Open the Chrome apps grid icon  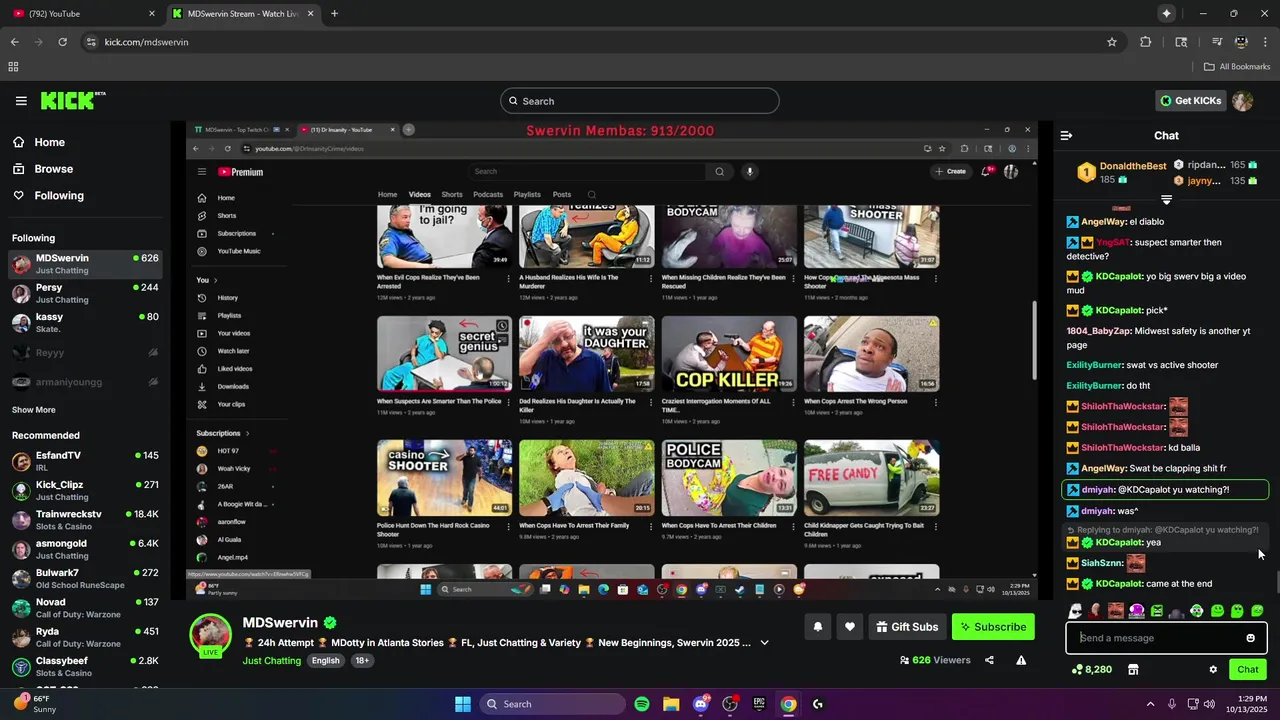click(13, 67)
